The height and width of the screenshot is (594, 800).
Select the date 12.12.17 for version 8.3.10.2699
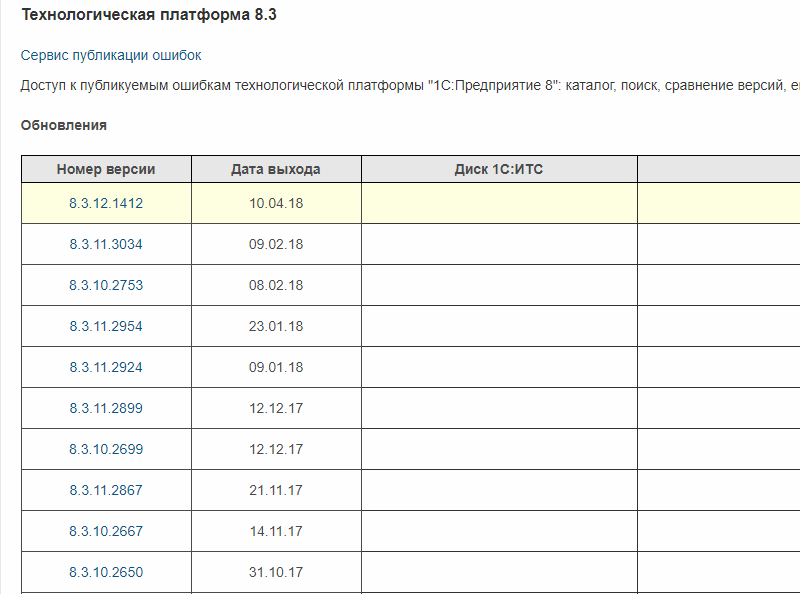click(276, 449)
